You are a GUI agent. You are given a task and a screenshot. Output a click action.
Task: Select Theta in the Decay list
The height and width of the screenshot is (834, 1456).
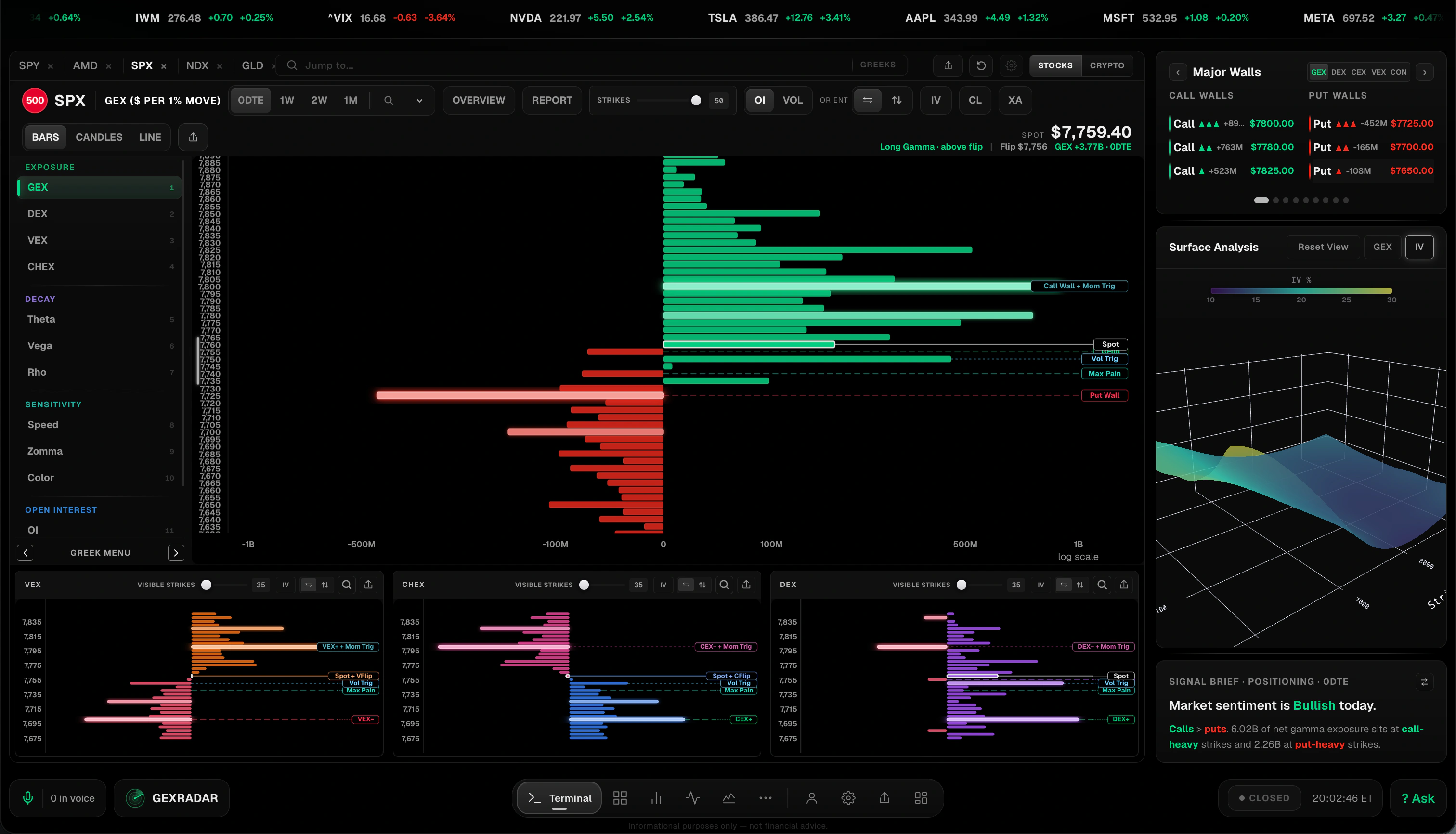[x=99, y=320]
